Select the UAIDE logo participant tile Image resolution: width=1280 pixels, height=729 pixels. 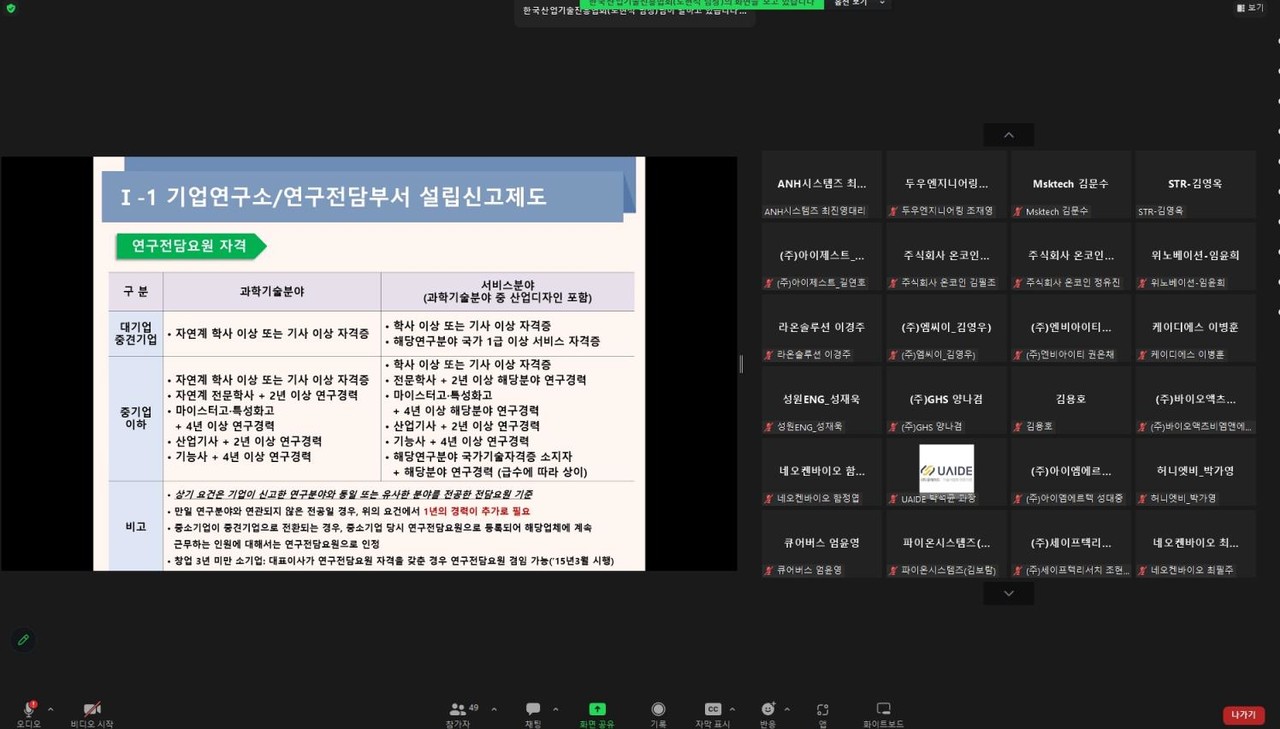[x=946, y=472]
